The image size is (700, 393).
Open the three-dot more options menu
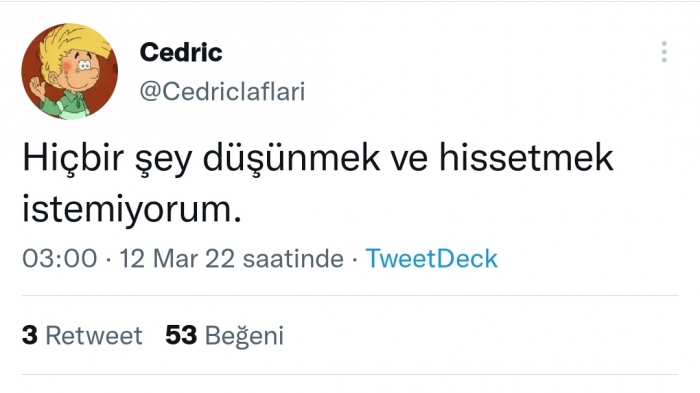[664, 52]
